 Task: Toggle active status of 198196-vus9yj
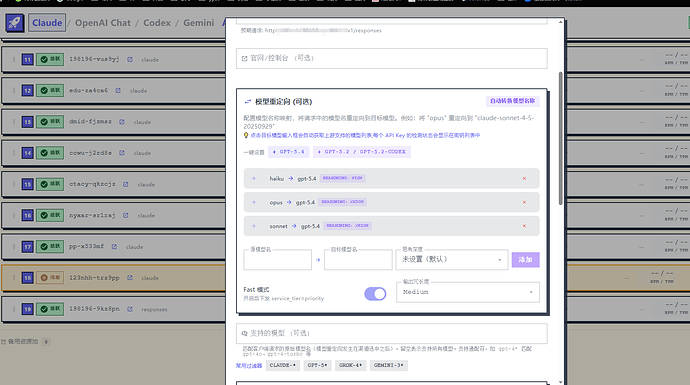pos(50,59)
